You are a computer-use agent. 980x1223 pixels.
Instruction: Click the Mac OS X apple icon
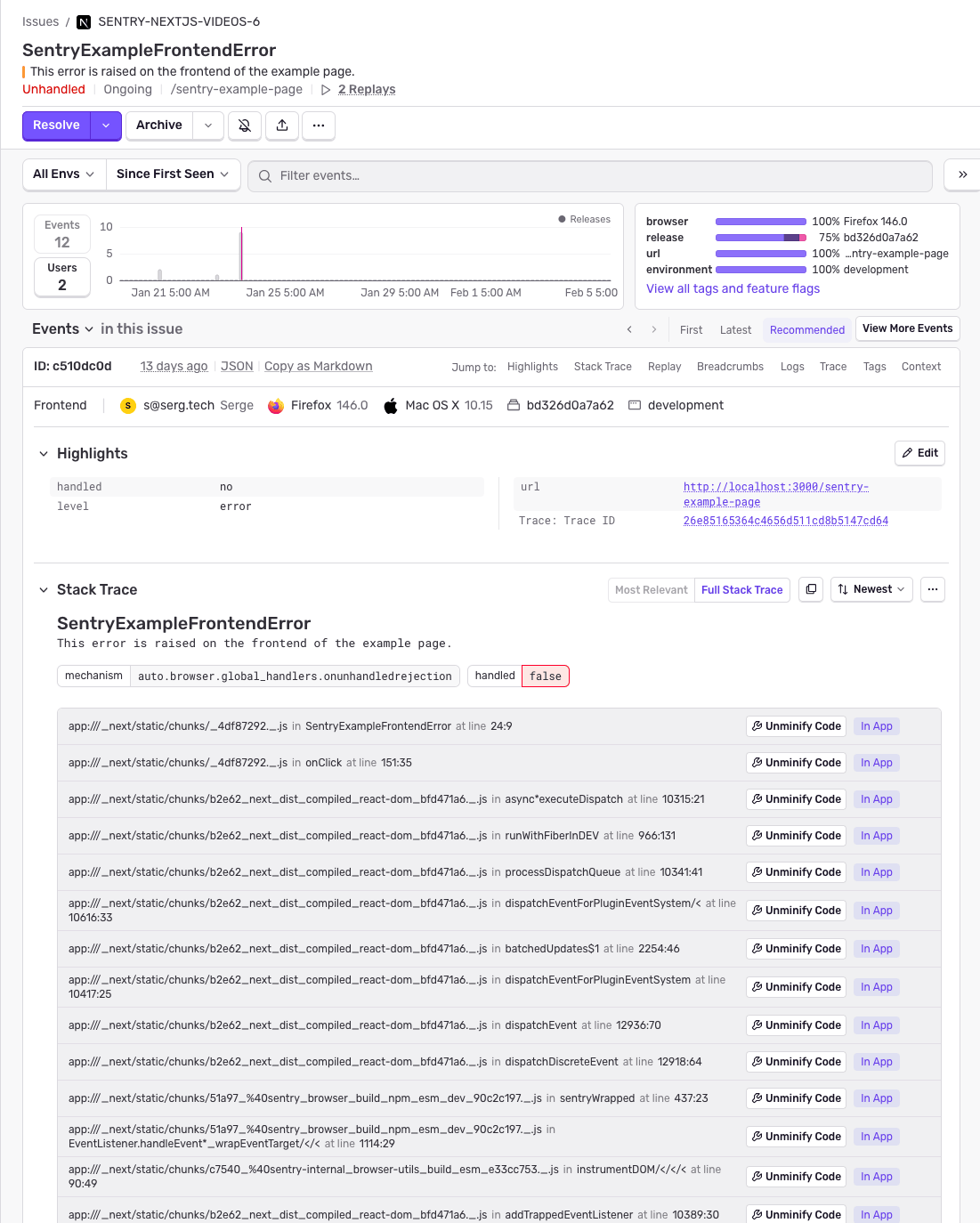(390, 405)
